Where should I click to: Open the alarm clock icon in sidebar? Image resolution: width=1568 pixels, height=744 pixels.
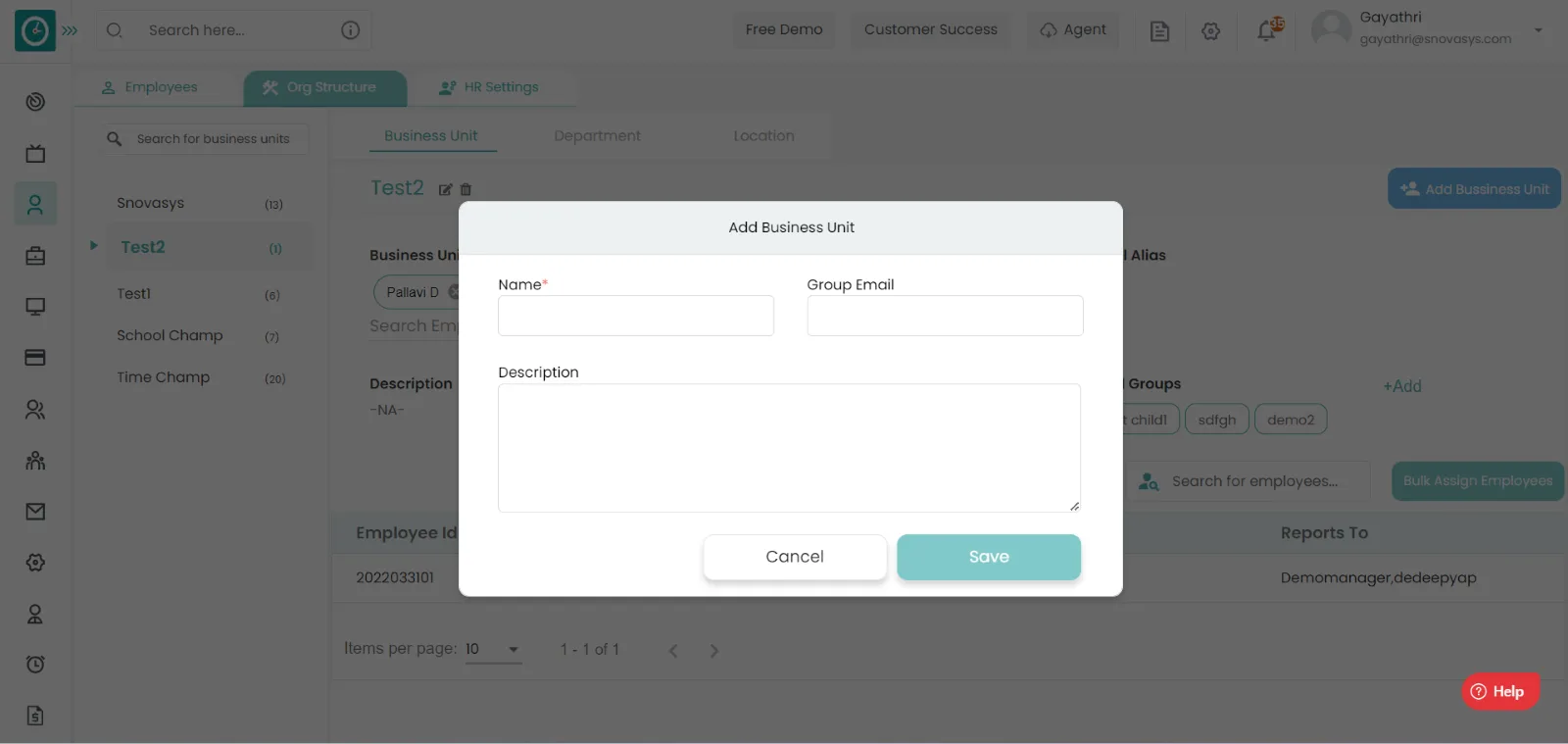pos(35,665)
